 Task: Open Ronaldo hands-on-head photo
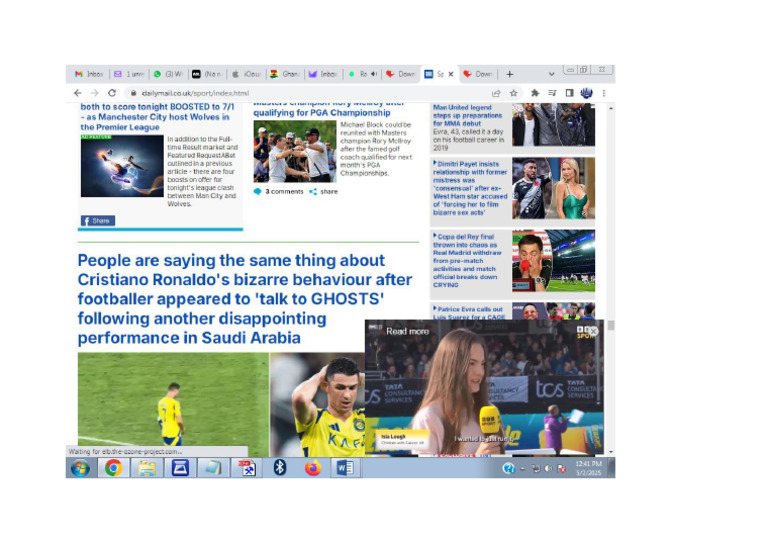point(317,404)
